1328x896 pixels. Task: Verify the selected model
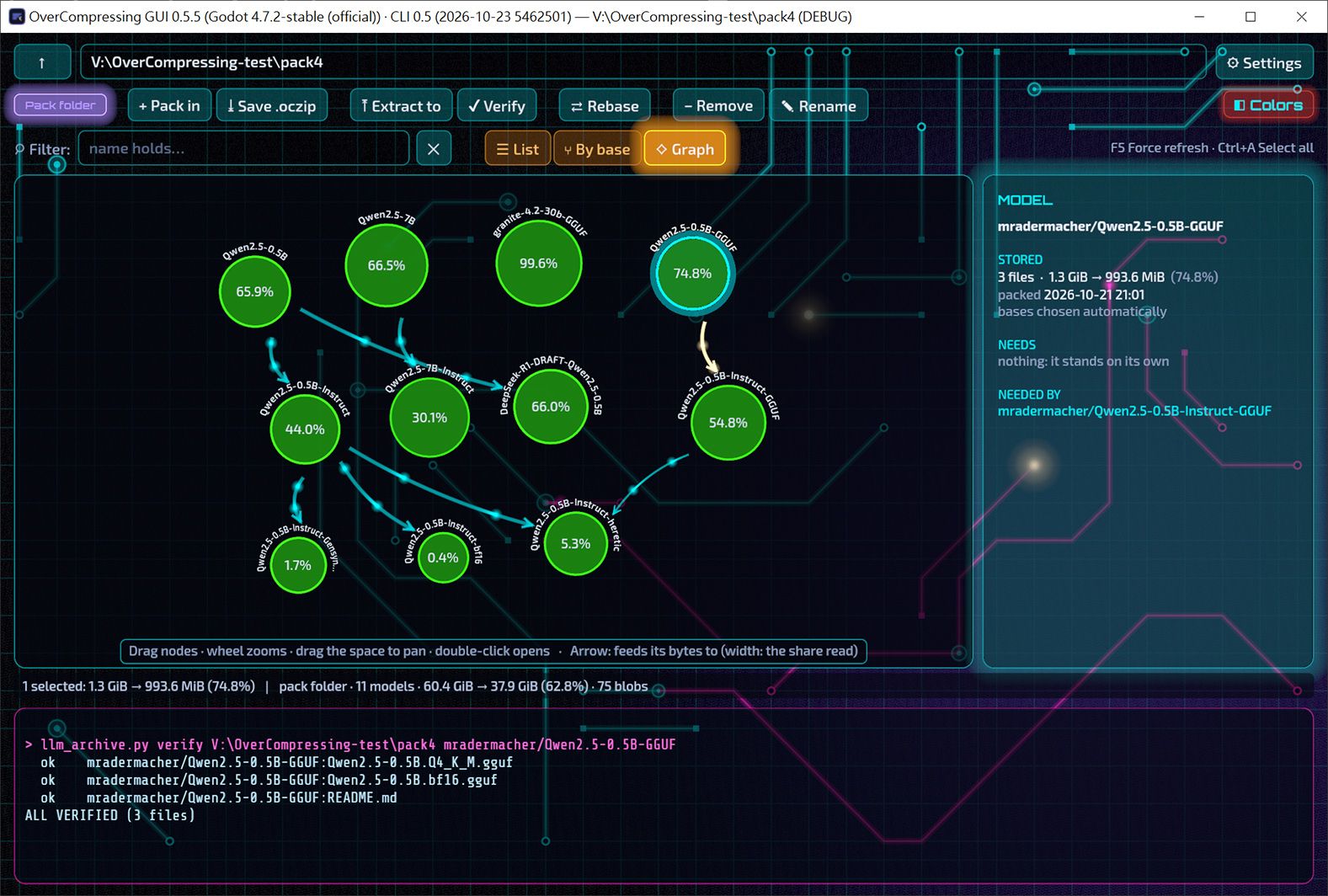[x=497, y=106]
